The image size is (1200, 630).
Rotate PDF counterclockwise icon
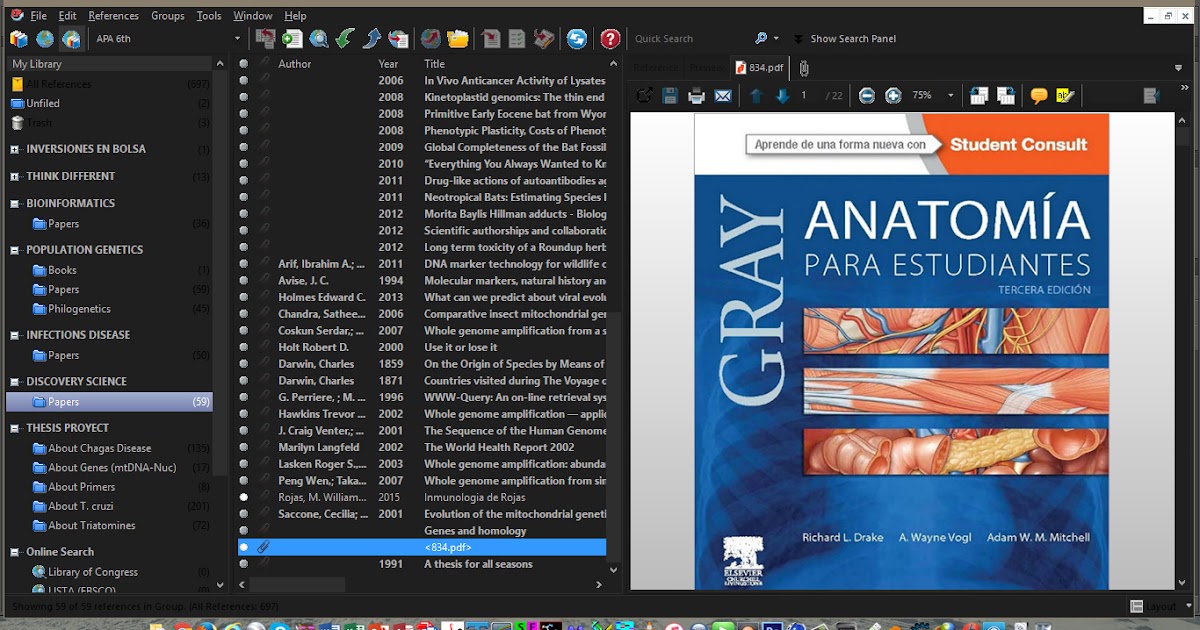click(x=979, y=96)
